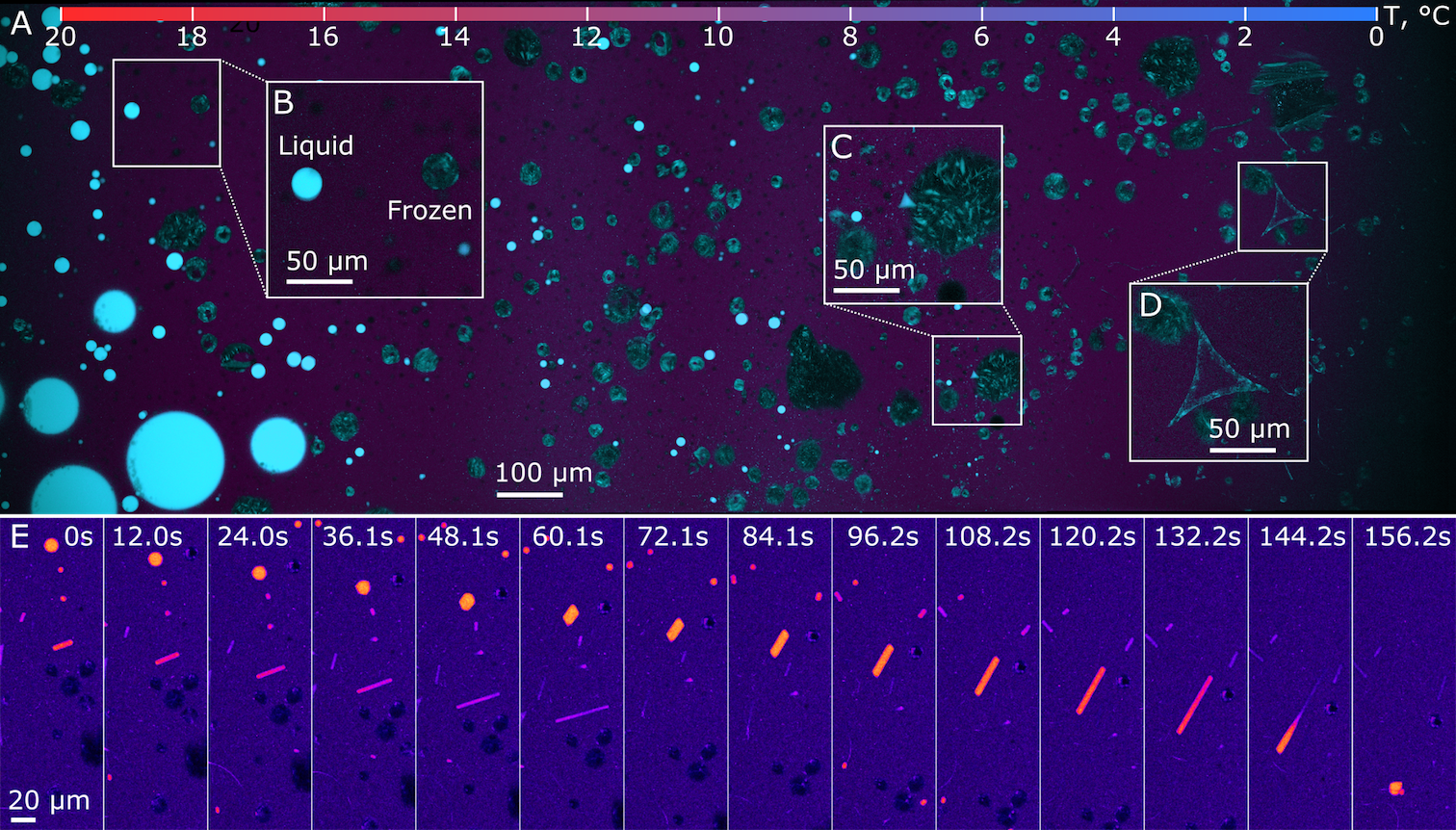Click the "Liquid" label in inset B
Image resolution: width=1456 pixels, height=830 pixels.
(x=316, y=145)
